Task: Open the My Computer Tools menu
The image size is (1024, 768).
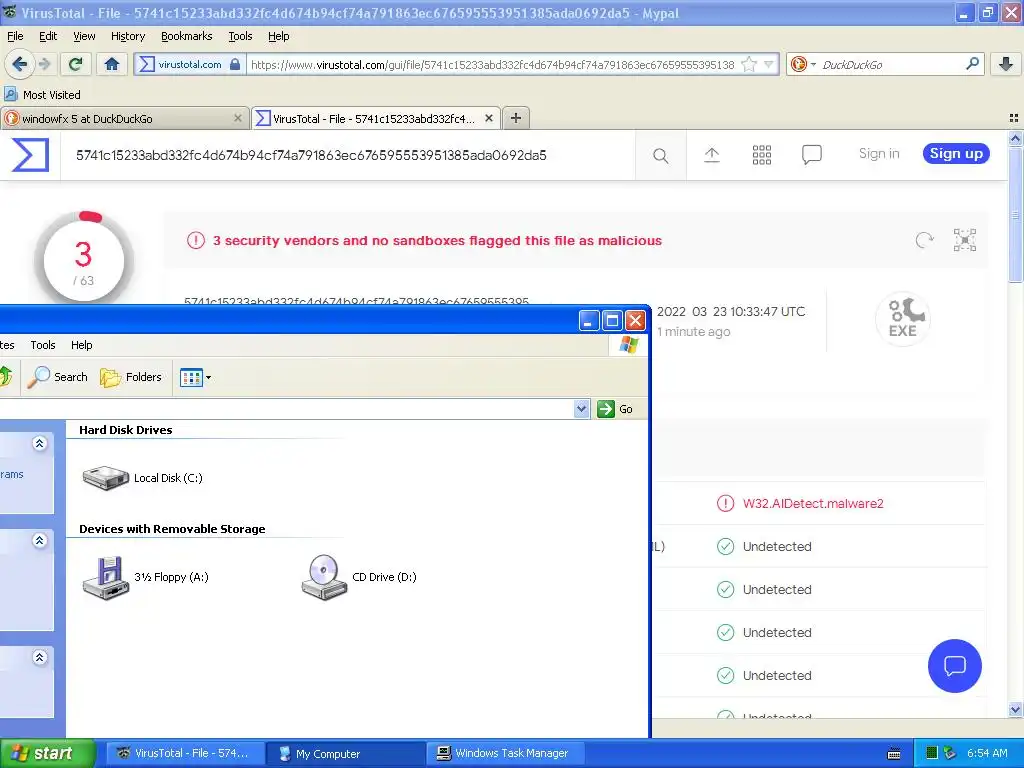Action: (x=43, y=345)
